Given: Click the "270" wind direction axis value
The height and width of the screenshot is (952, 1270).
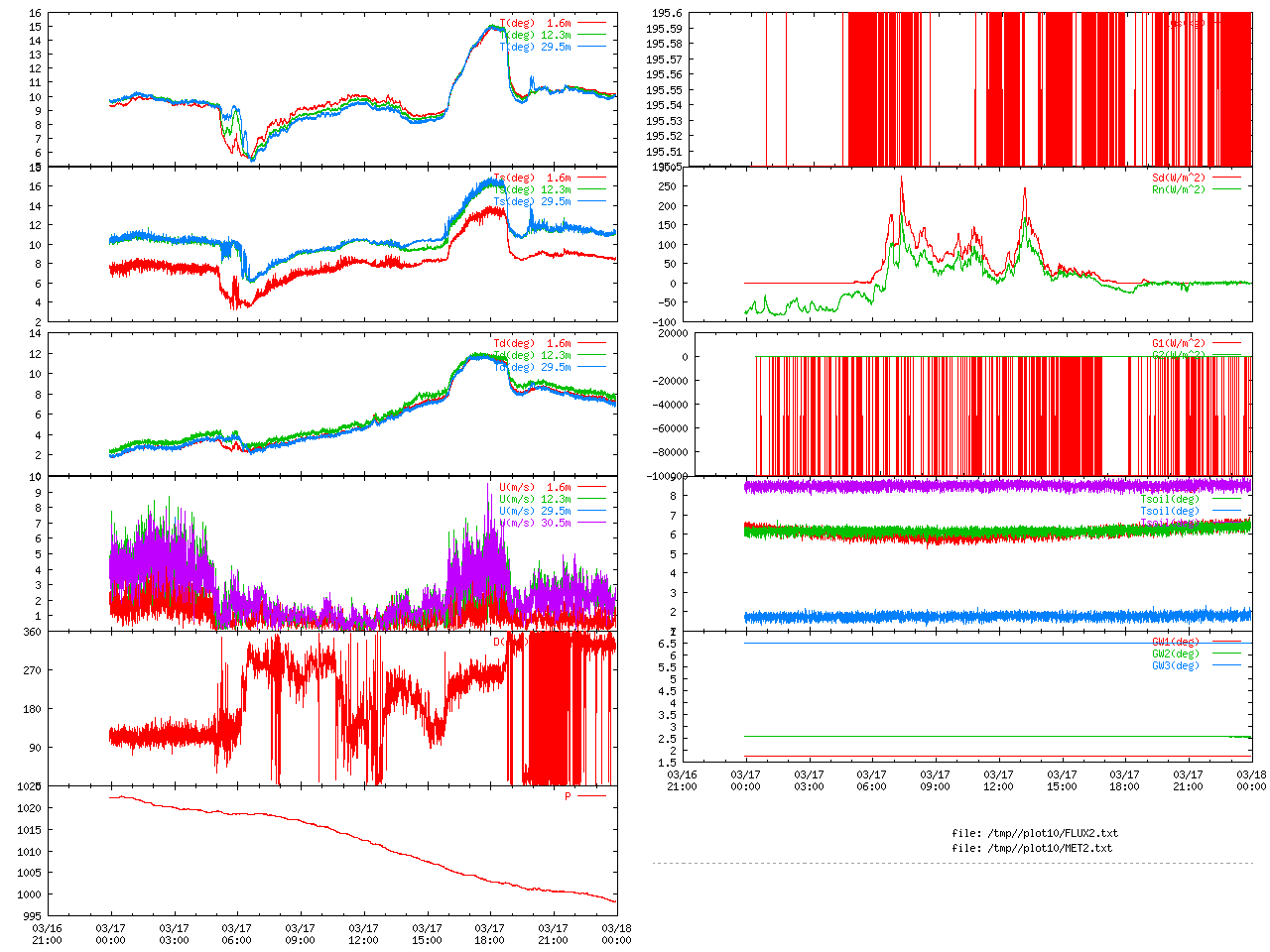Looking at the screenshot, I should coord(32,671).
